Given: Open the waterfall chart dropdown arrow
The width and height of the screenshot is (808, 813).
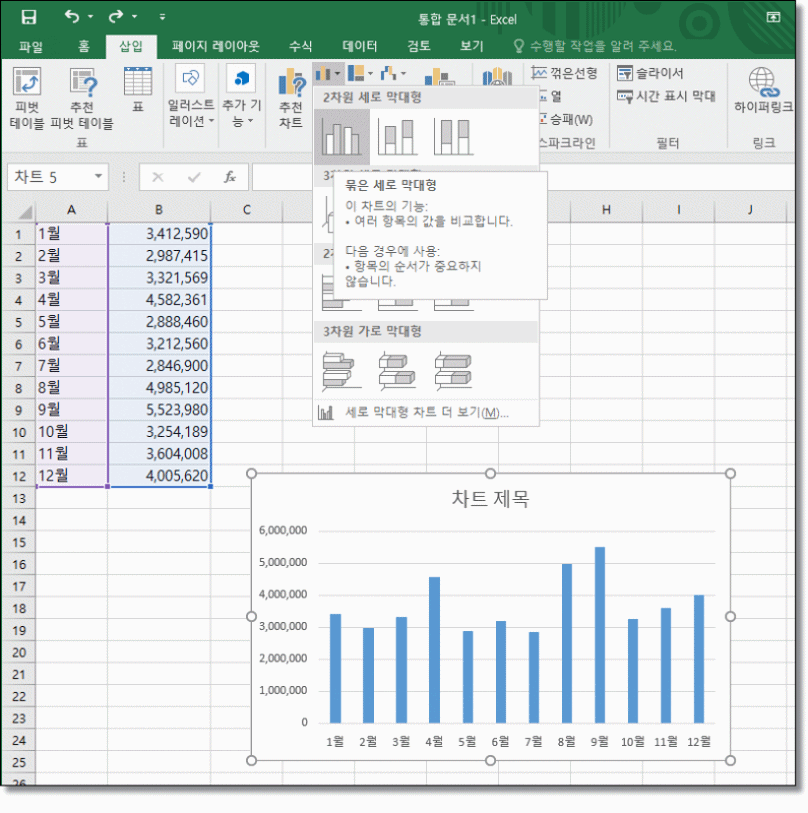Looking at the screenshot, I should point(403,74).
